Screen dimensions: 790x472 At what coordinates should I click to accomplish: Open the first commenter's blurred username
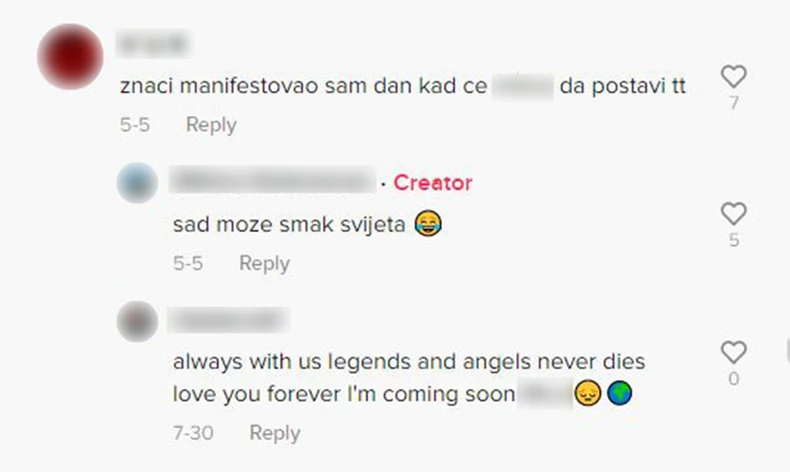(154, 44)
